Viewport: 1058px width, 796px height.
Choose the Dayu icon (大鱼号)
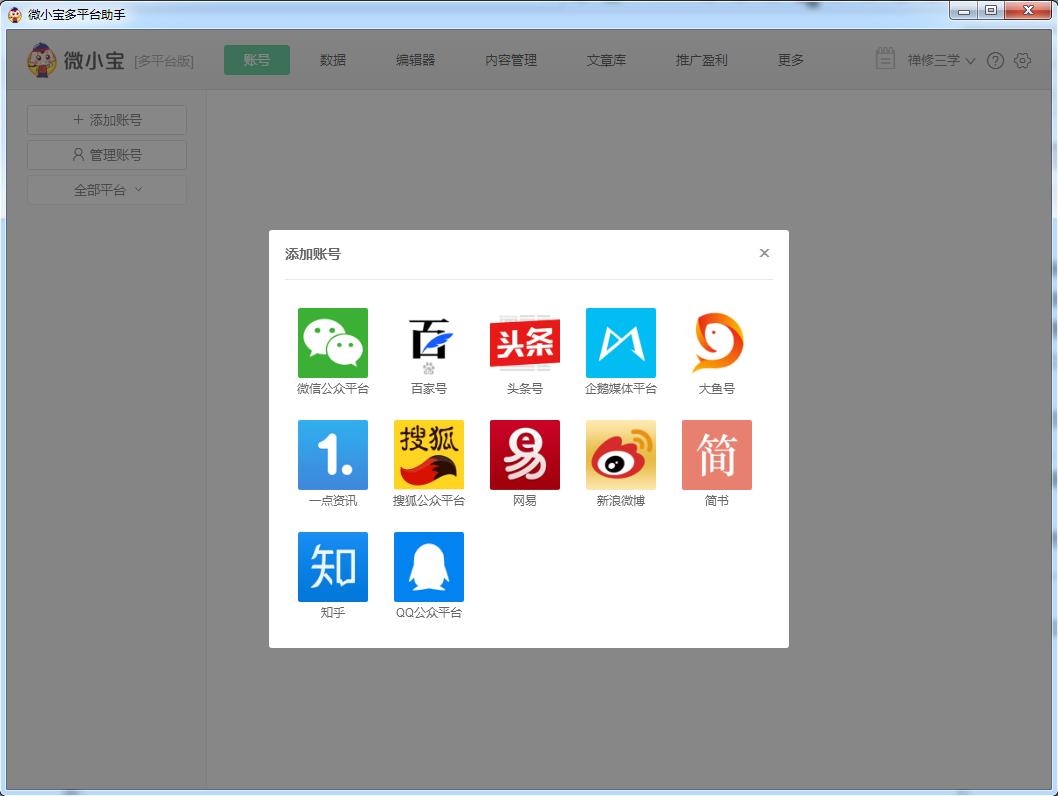click(x=717, y=343)
